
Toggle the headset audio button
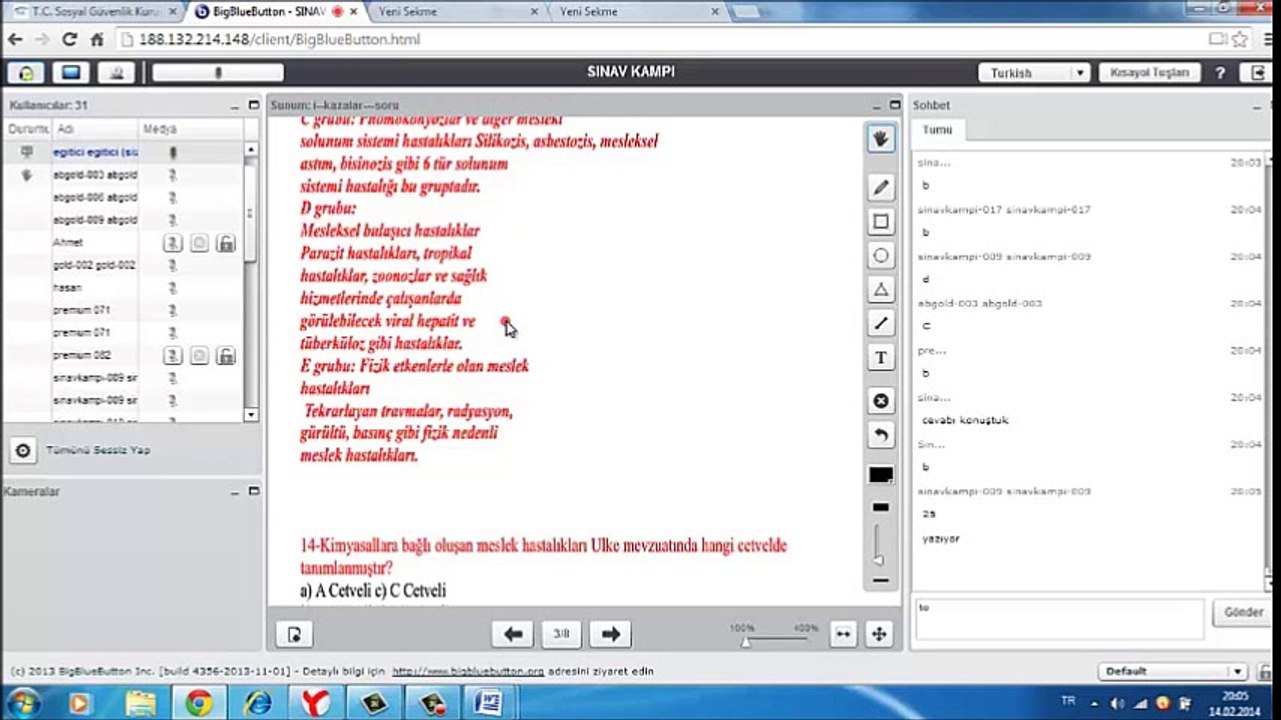tap(26, 73)
